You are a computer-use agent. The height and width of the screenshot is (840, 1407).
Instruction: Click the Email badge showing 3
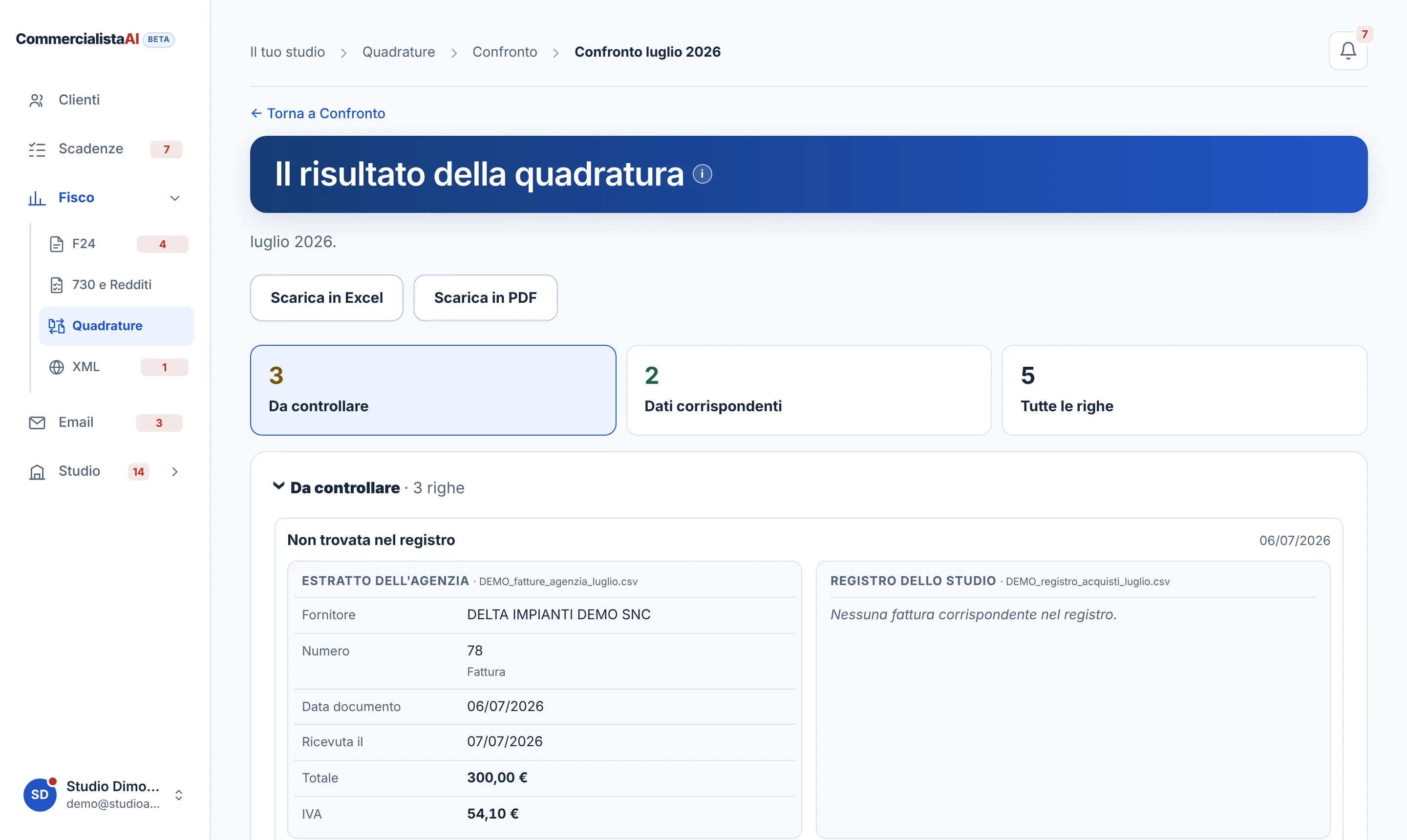click(159, 423)
